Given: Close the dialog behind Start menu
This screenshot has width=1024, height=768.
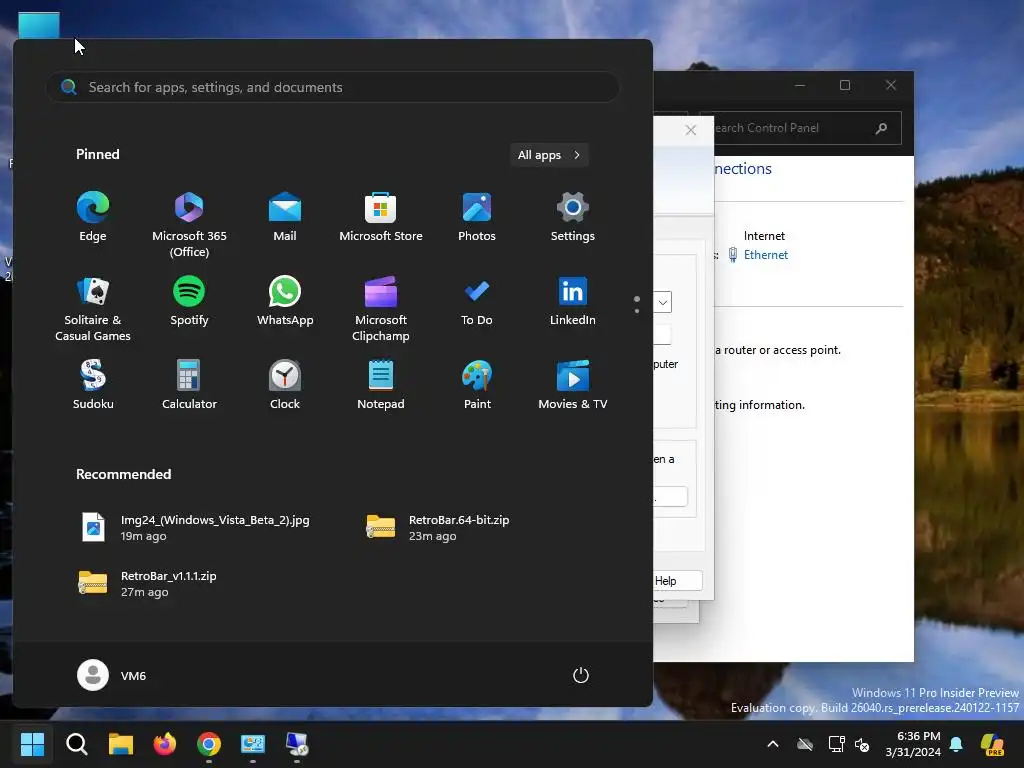Looking at the screenshot, I should 691,130.
